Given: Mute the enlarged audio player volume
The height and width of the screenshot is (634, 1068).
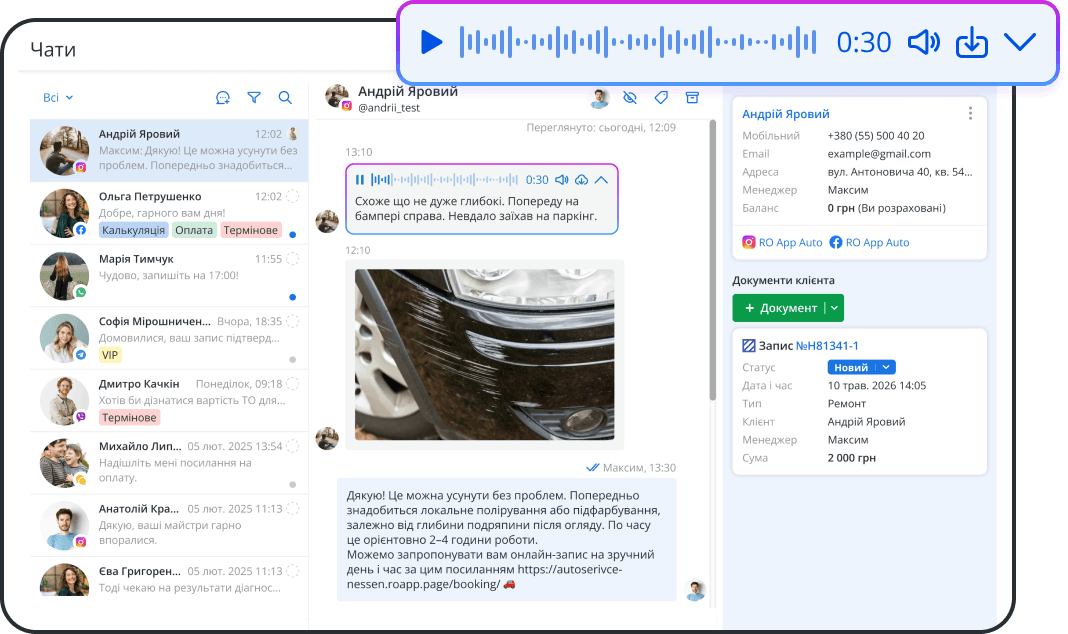Looking at the screenshot, I should pos(924,42).
